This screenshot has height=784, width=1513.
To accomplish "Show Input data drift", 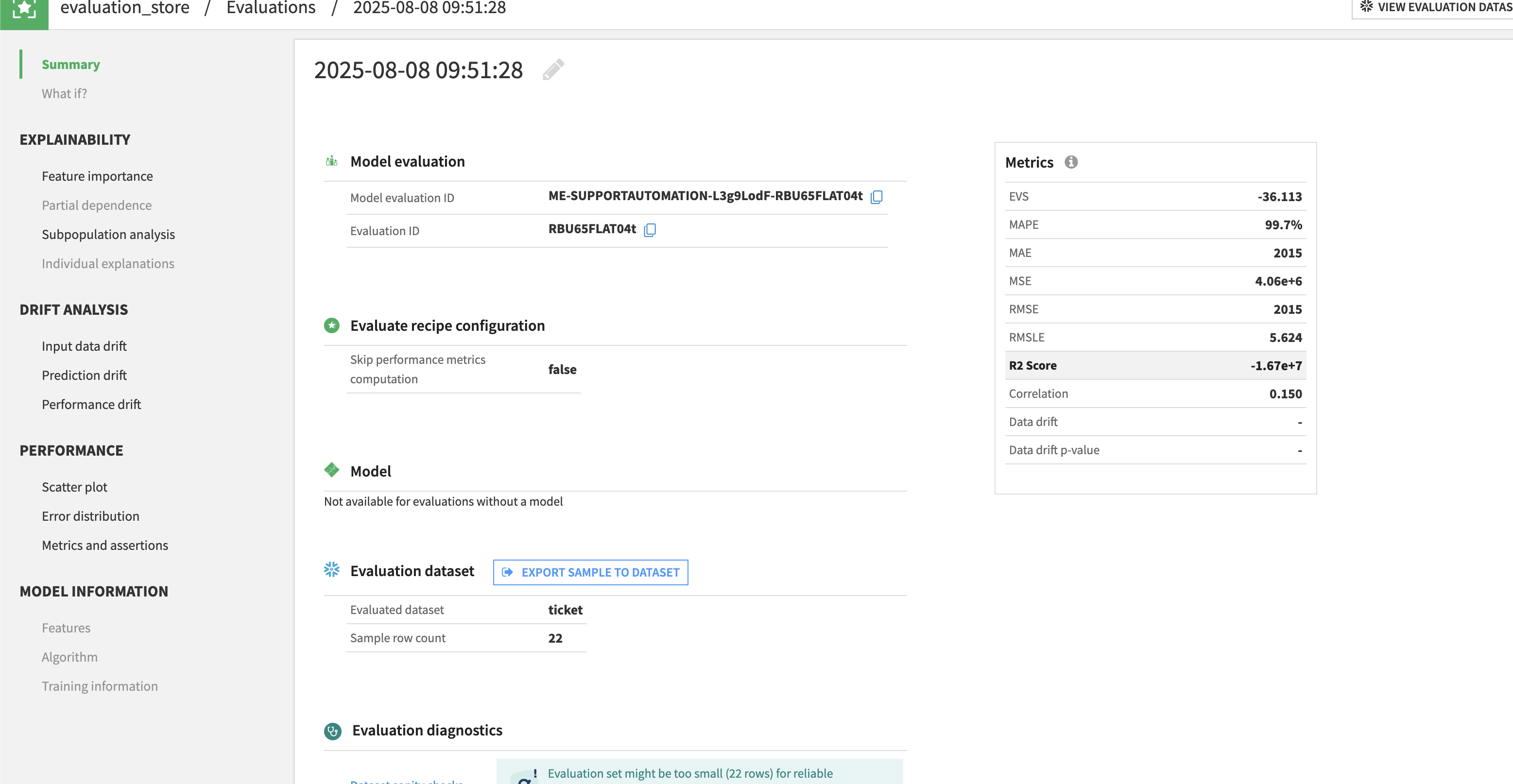I will click(84, 346).
